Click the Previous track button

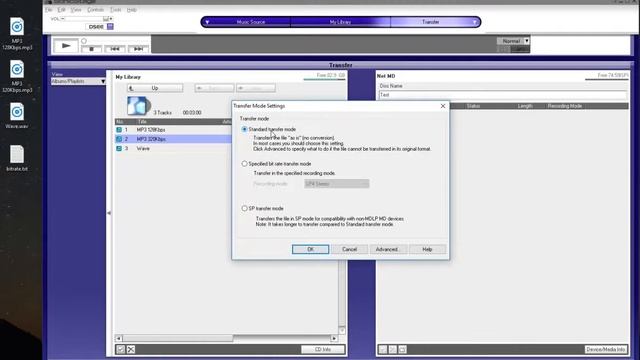[115, 49]
